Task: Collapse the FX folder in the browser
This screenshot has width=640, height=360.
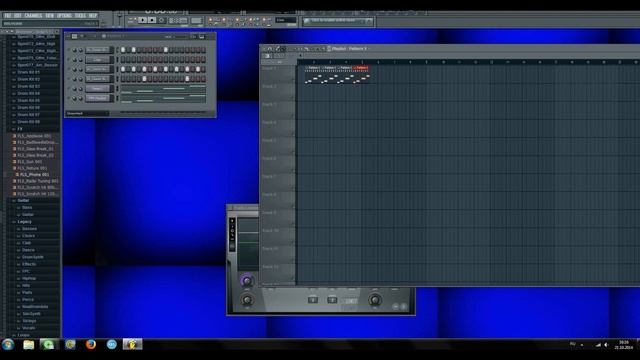Action: [x=20, y=129]
